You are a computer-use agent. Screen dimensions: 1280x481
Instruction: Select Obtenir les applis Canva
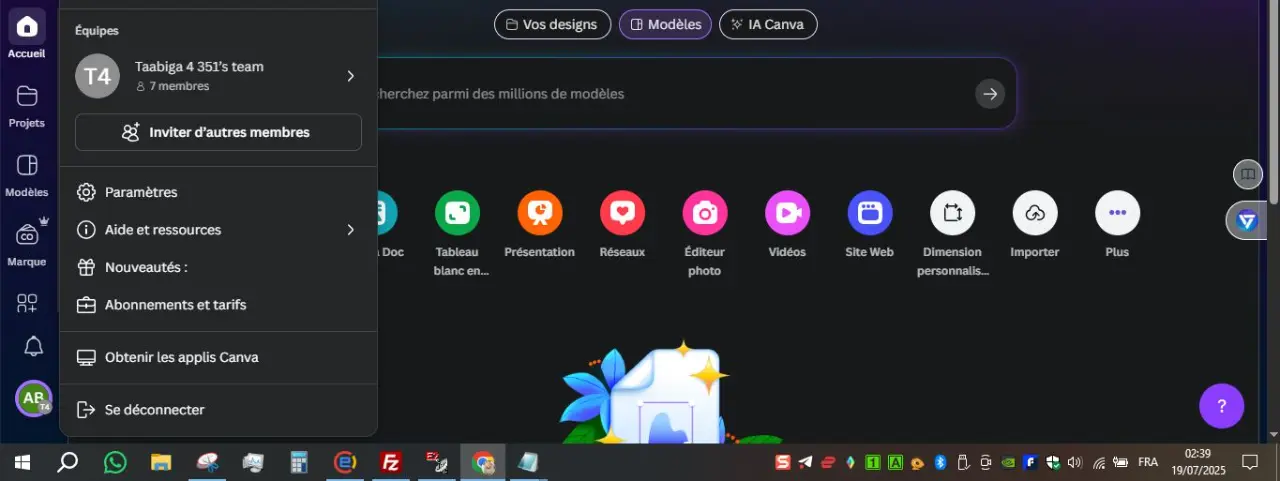click(218, 357)
